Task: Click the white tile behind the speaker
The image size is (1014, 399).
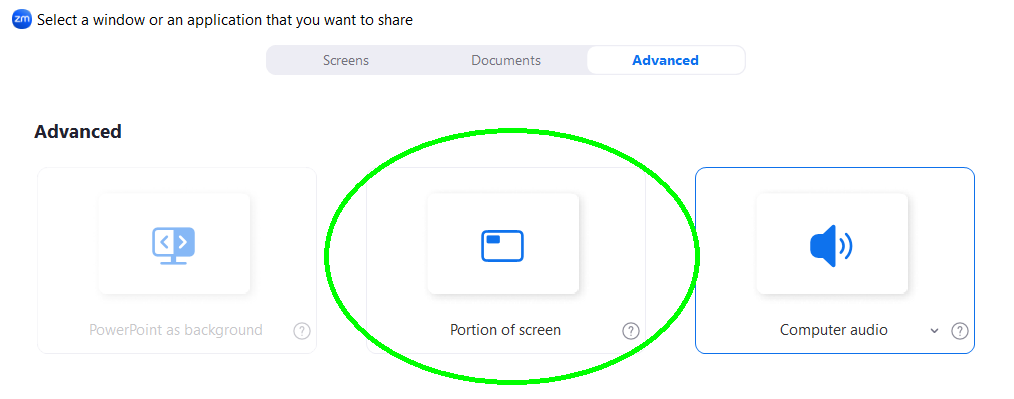Action: 832,244
